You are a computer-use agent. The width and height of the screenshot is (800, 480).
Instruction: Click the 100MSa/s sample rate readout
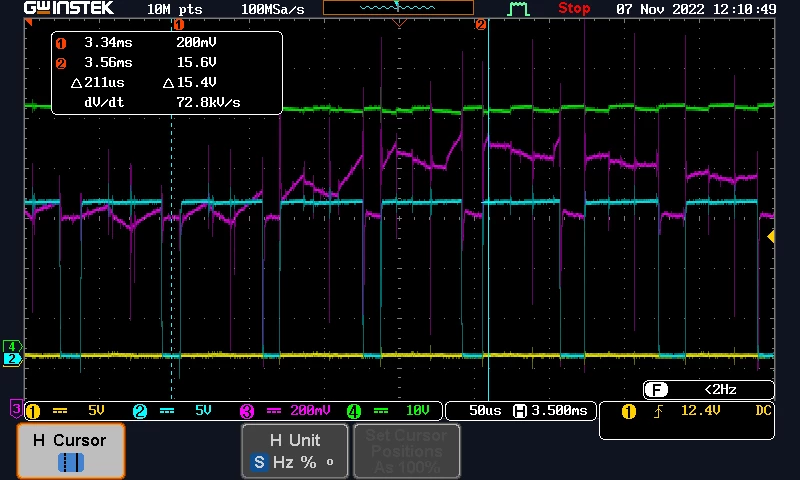tap(272, 9)
